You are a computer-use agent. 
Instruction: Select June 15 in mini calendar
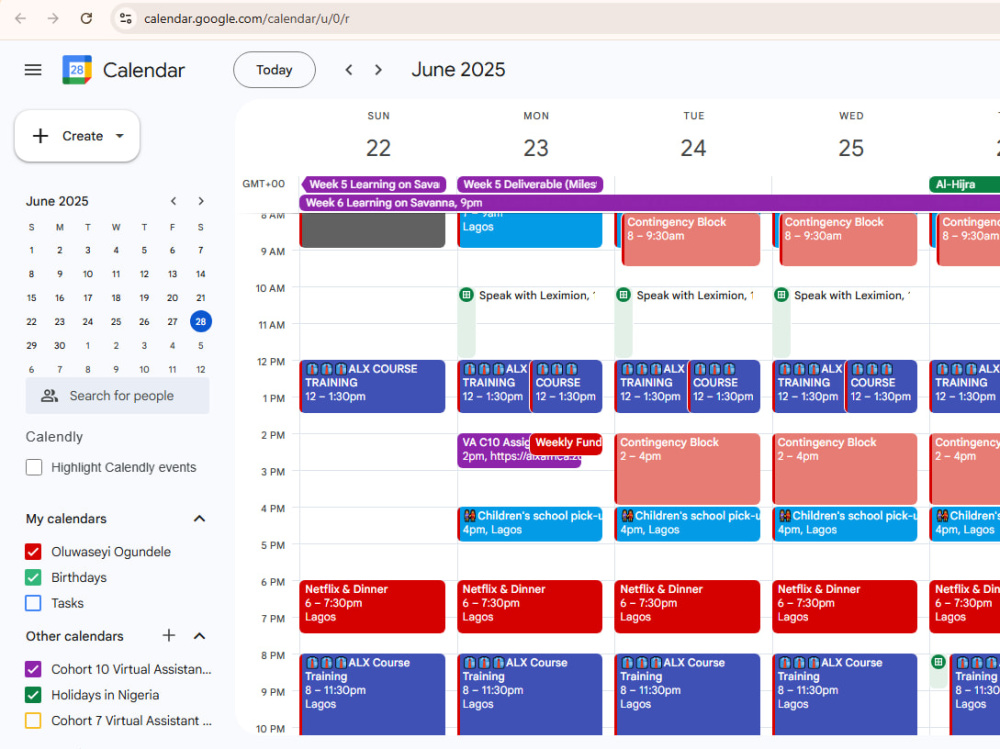[31, 298]
